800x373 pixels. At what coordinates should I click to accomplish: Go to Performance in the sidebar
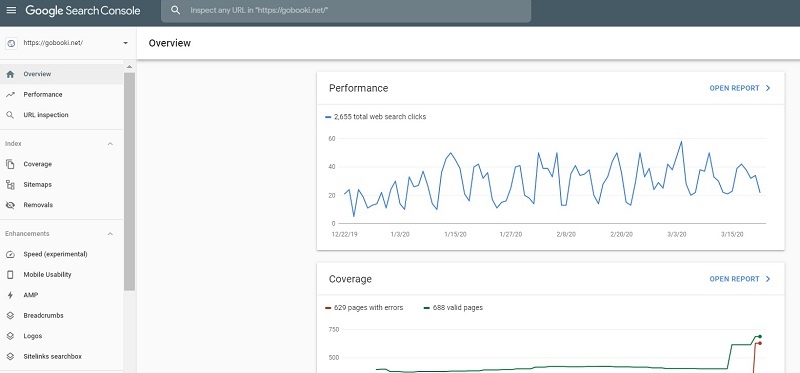coord(61,94)
